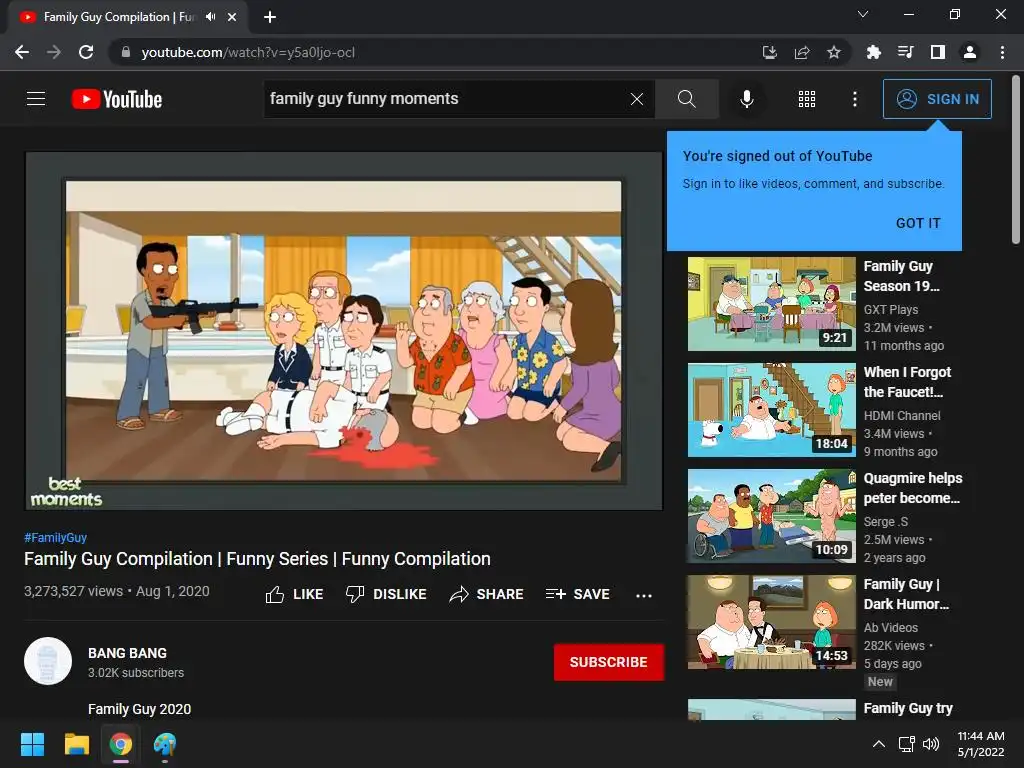Screen dimensions: 1024x768
Task: Open Family Guy Season 19 thumbnail
Action: 771,304
